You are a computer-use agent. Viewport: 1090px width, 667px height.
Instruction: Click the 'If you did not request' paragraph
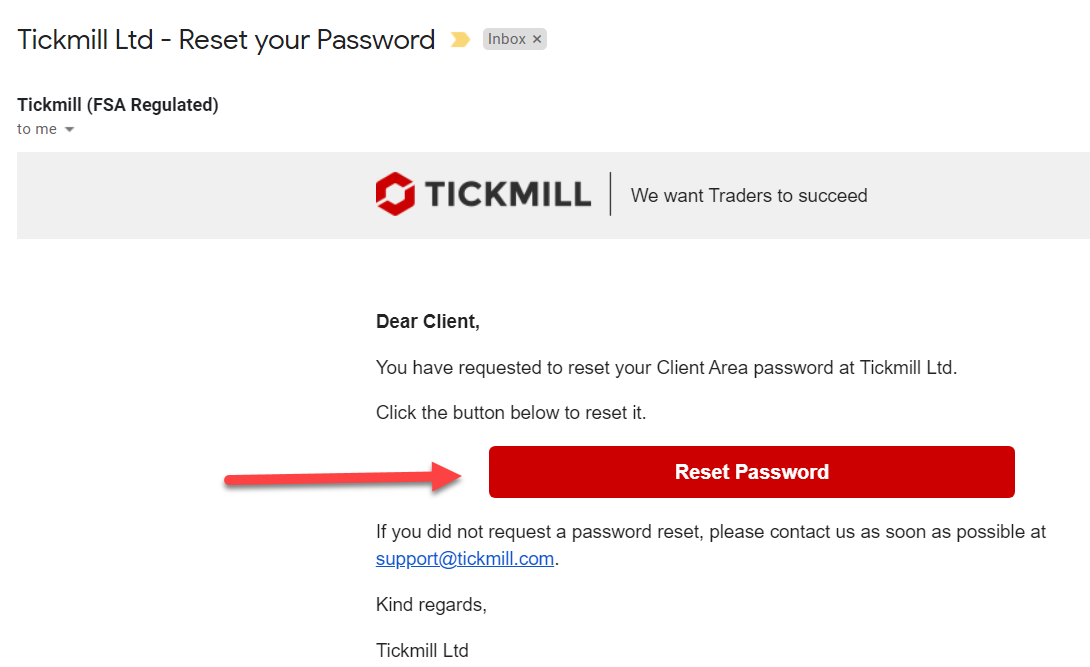pos(710,545)
